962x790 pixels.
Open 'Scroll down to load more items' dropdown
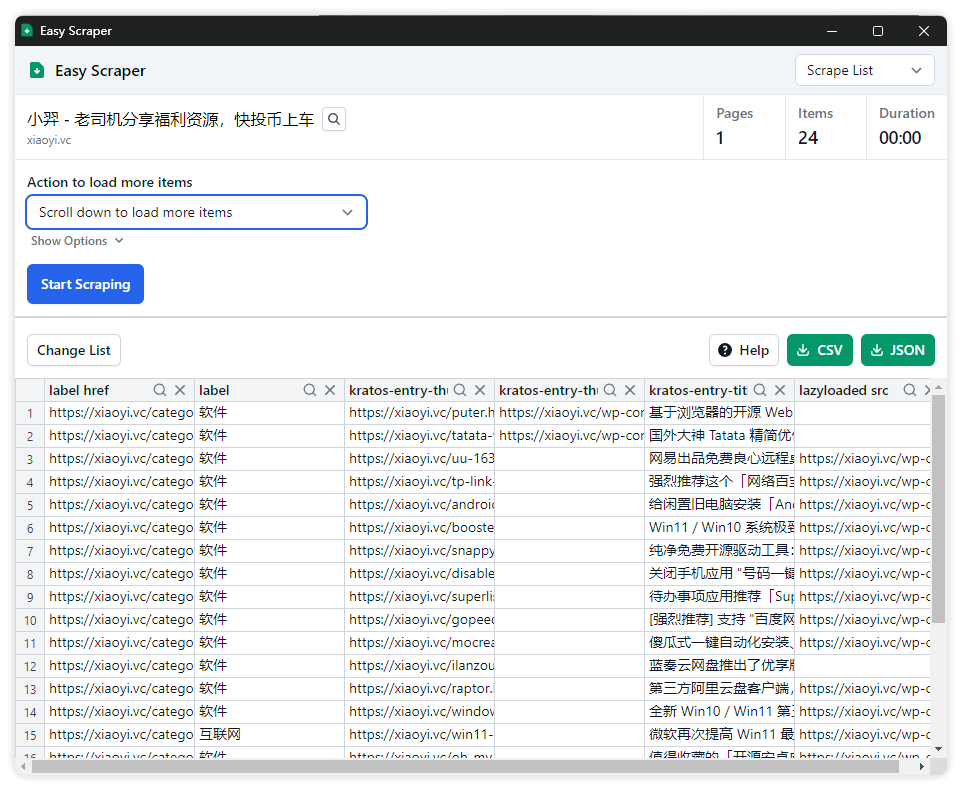click(196, 212)
